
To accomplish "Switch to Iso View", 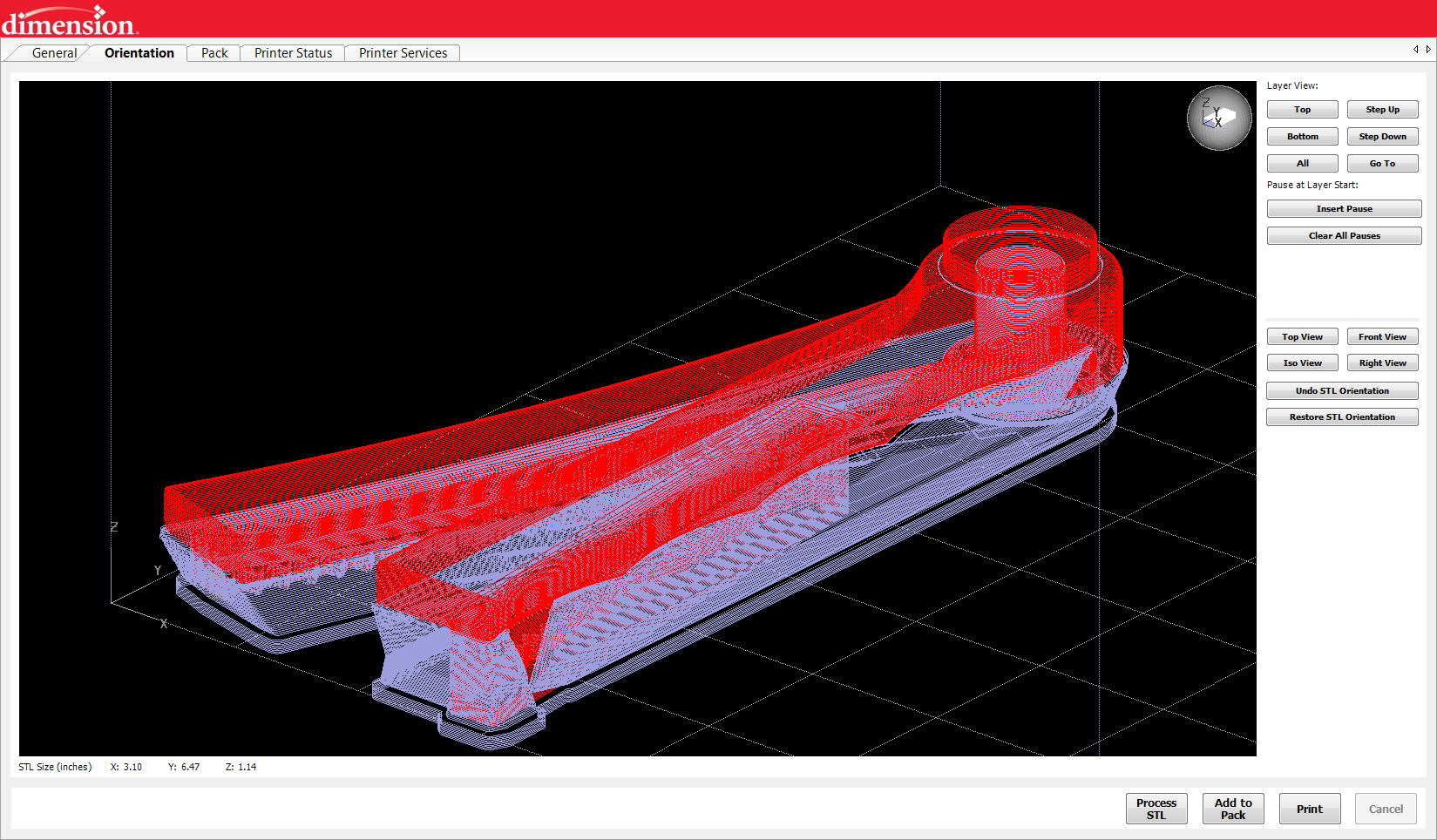I will (1303, 363).
